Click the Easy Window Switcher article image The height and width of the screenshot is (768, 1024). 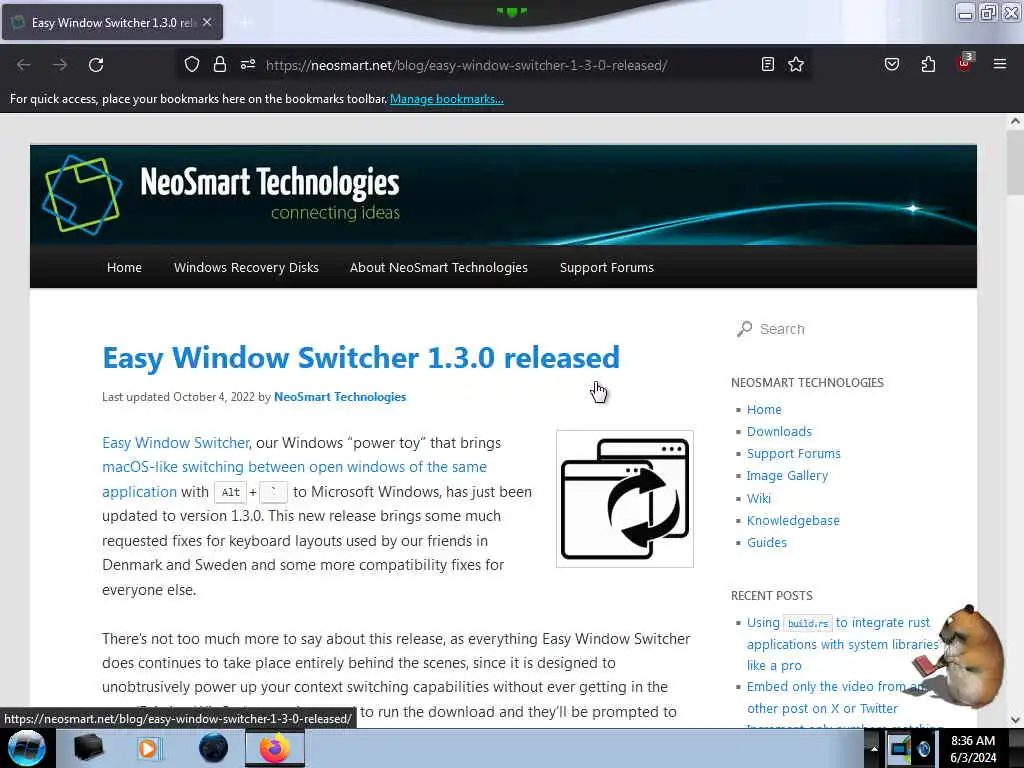pyautogui.click(x=625, y=499)
